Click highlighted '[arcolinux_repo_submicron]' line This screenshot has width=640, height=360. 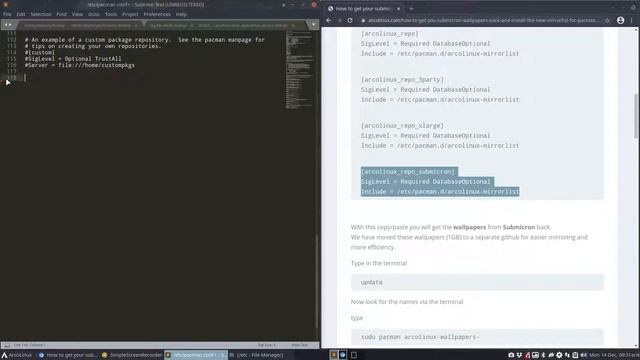point(408,172)
